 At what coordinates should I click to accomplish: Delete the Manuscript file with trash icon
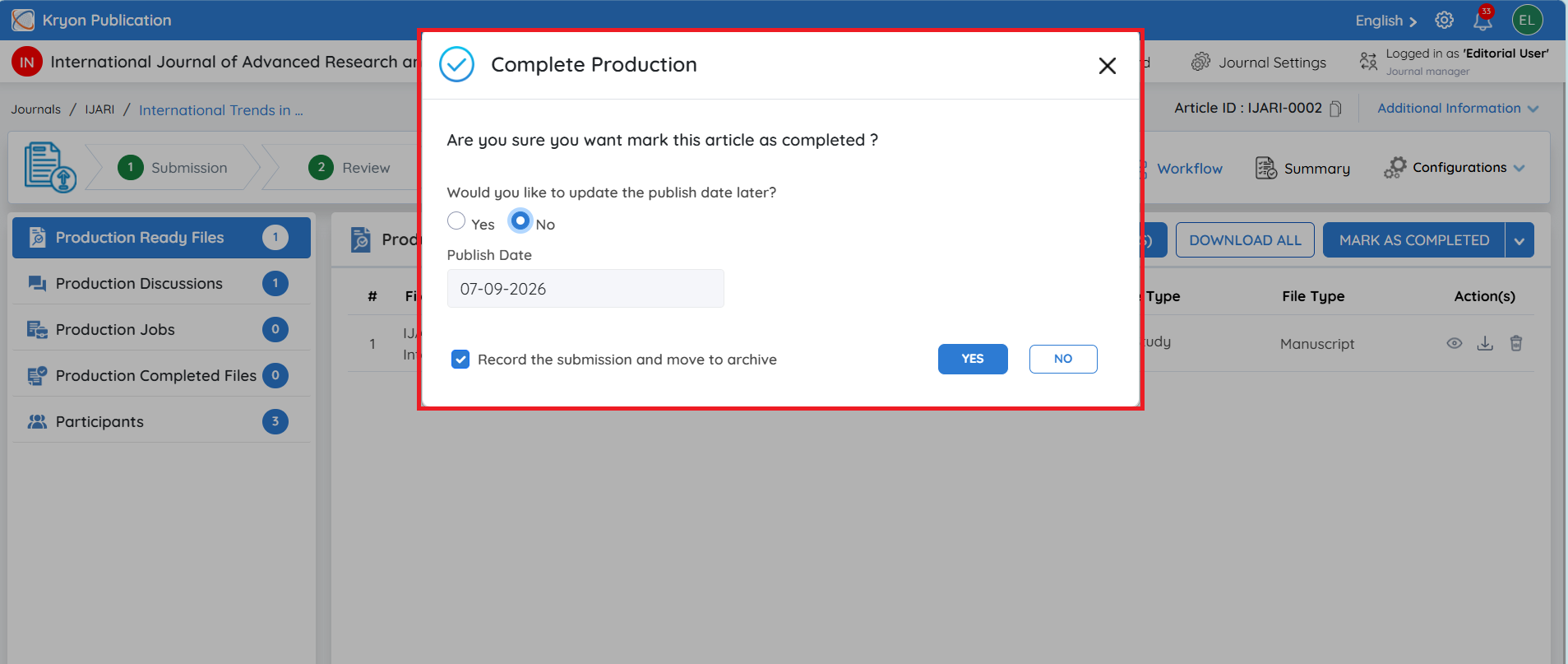click(1516, 343)
